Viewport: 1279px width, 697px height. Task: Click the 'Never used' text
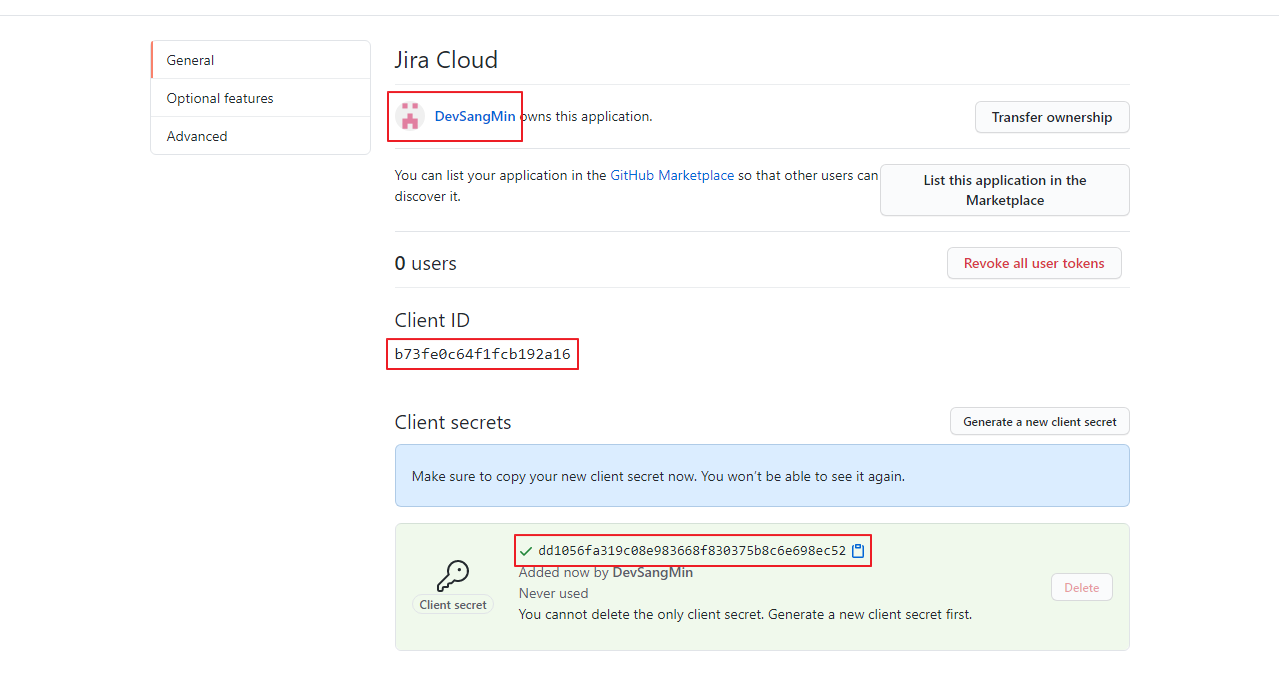coord(553,593)
